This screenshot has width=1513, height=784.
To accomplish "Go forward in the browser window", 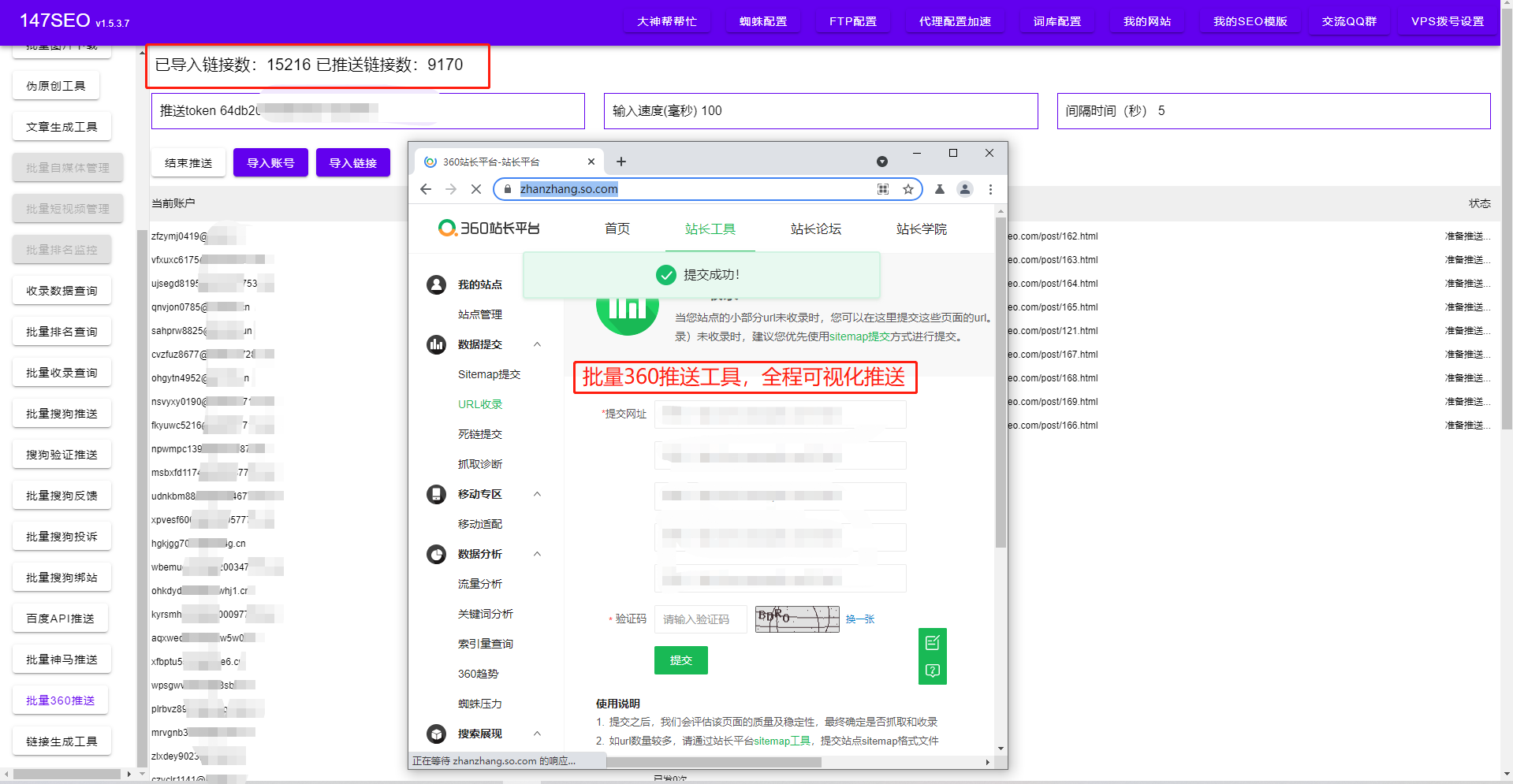I will pos(451,189).
